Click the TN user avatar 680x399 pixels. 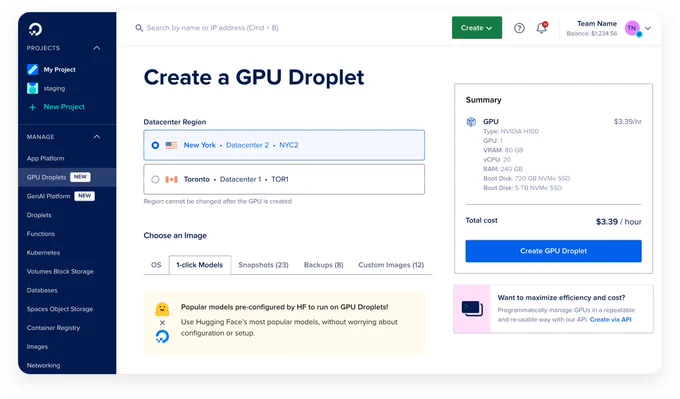point(633,28)
